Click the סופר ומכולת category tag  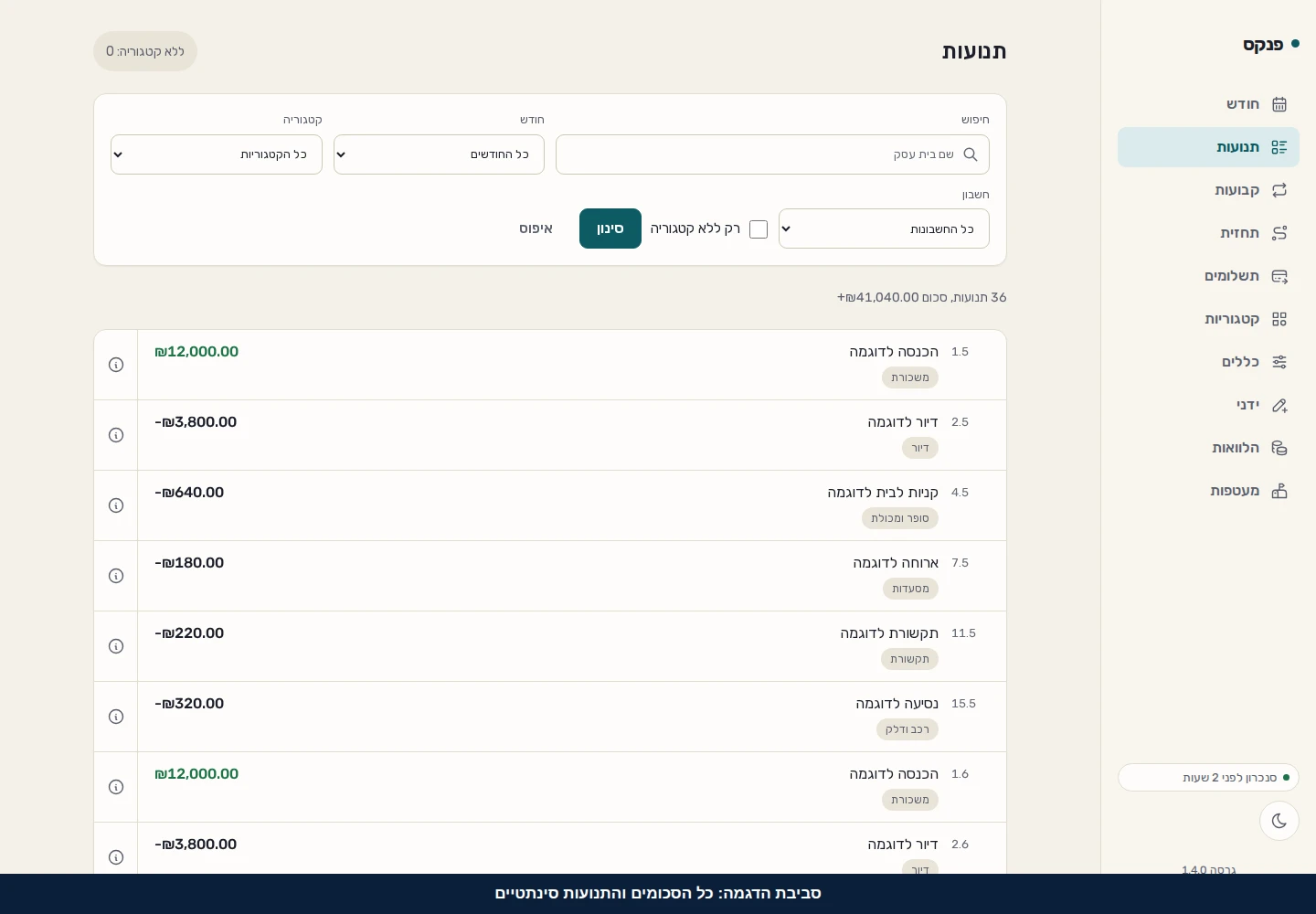tap(900, 518)
